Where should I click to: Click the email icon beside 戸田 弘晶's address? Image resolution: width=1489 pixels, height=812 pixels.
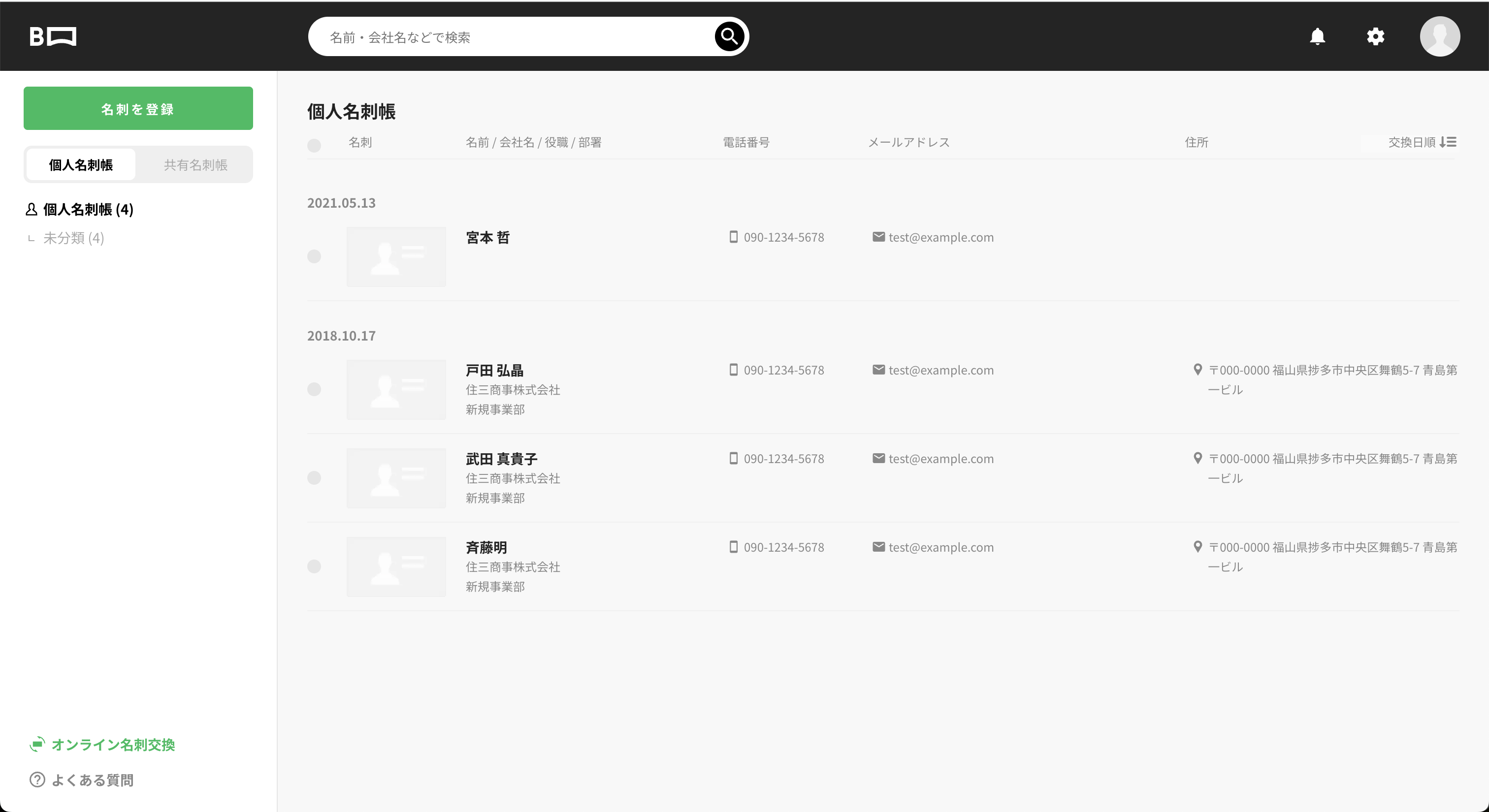click(x=878, y=370)
